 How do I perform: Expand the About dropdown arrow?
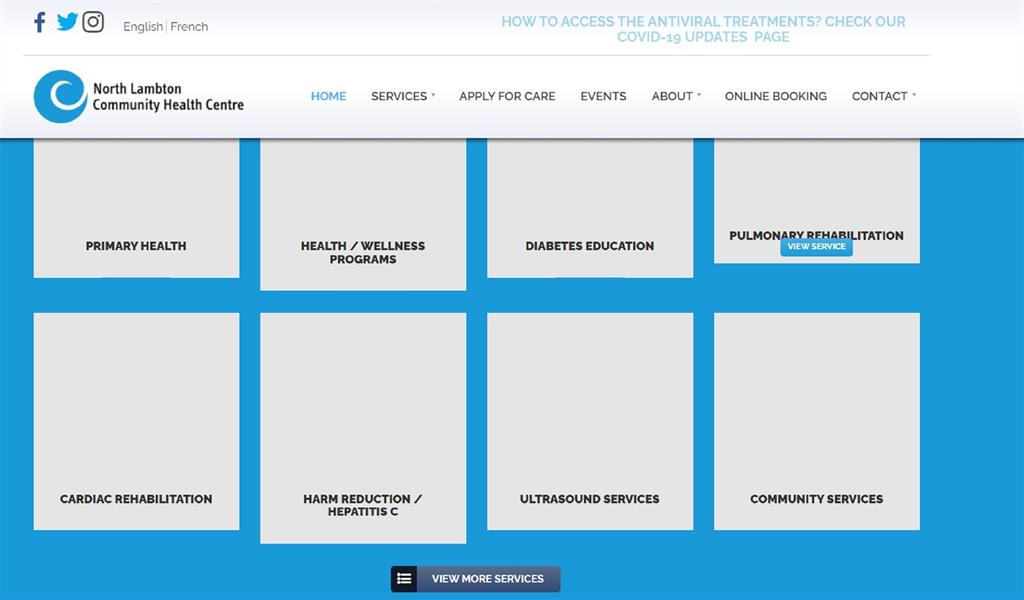[x=699, y=95]
